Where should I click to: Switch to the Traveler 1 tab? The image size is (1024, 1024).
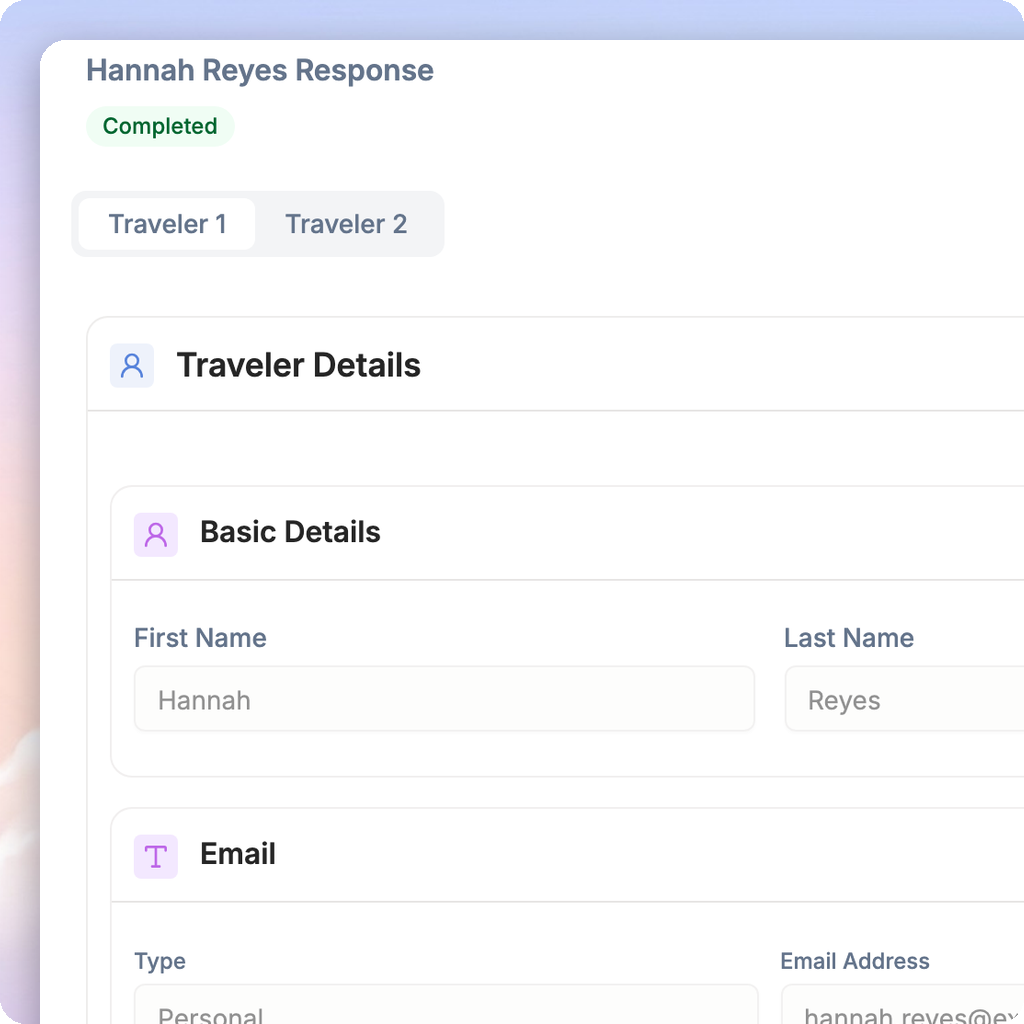point(167,224)
